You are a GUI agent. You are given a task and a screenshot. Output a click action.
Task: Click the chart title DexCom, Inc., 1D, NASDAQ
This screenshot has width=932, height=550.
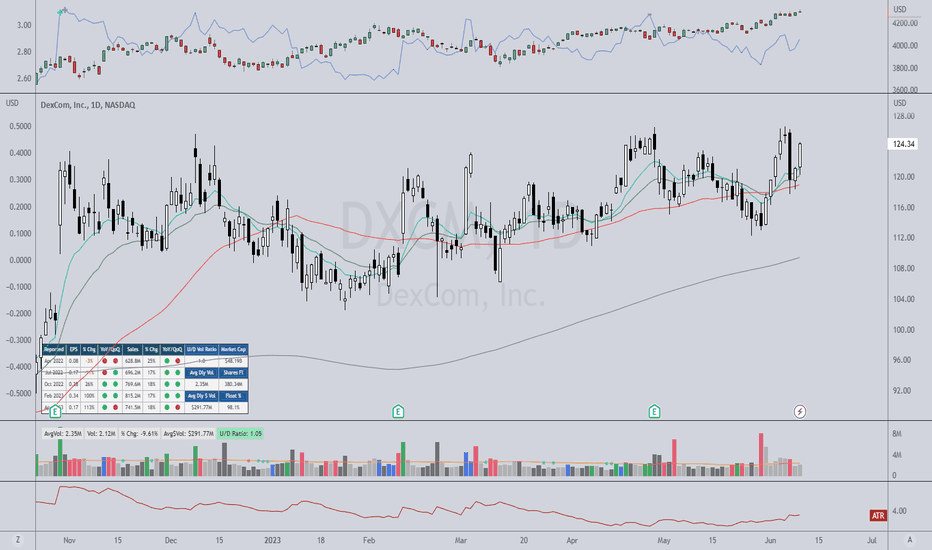[88, 105]
